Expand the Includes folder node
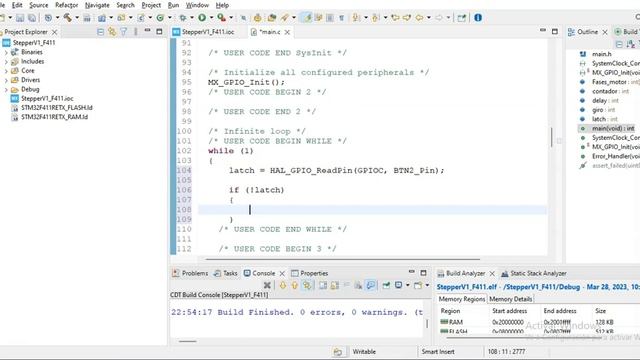Viewport: 640px width, 360px height. point(6,62)
